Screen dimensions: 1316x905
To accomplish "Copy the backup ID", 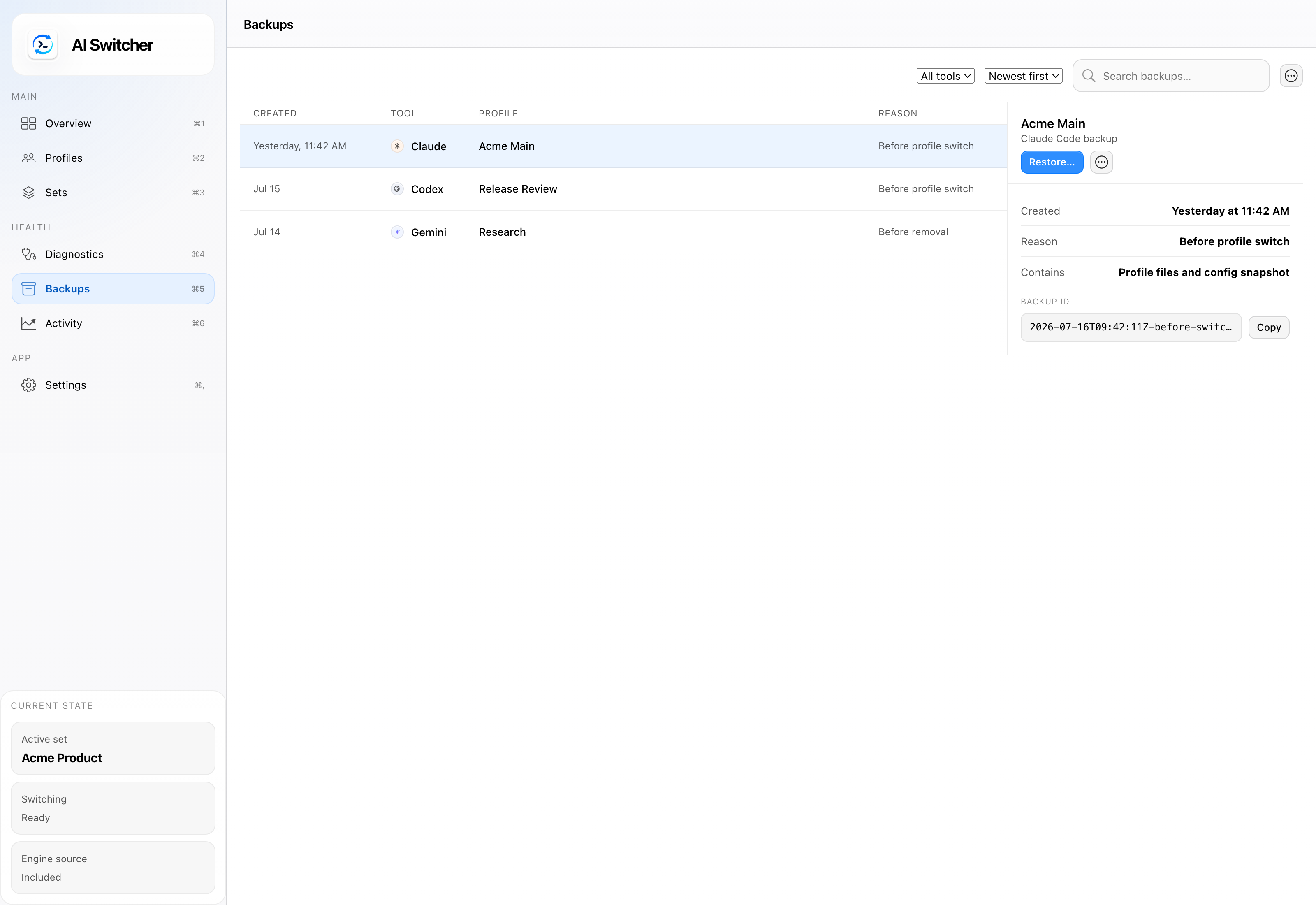I will (1268, 327).
